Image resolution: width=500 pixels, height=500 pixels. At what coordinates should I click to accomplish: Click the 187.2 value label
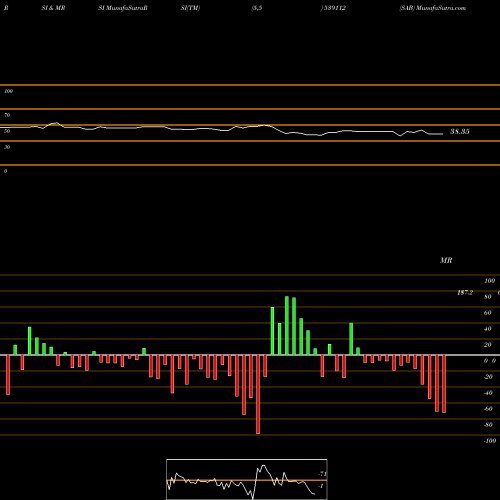465,293
